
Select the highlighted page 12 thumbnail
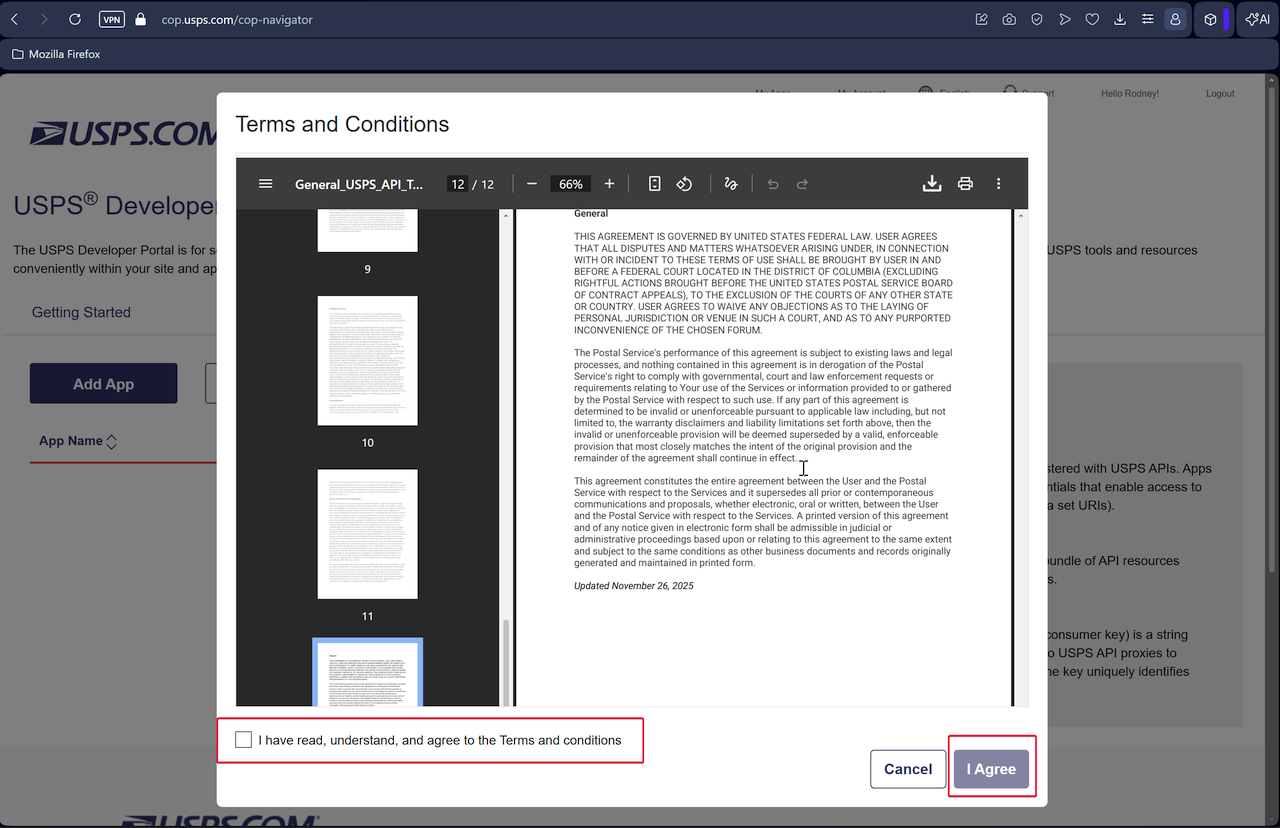368,673
